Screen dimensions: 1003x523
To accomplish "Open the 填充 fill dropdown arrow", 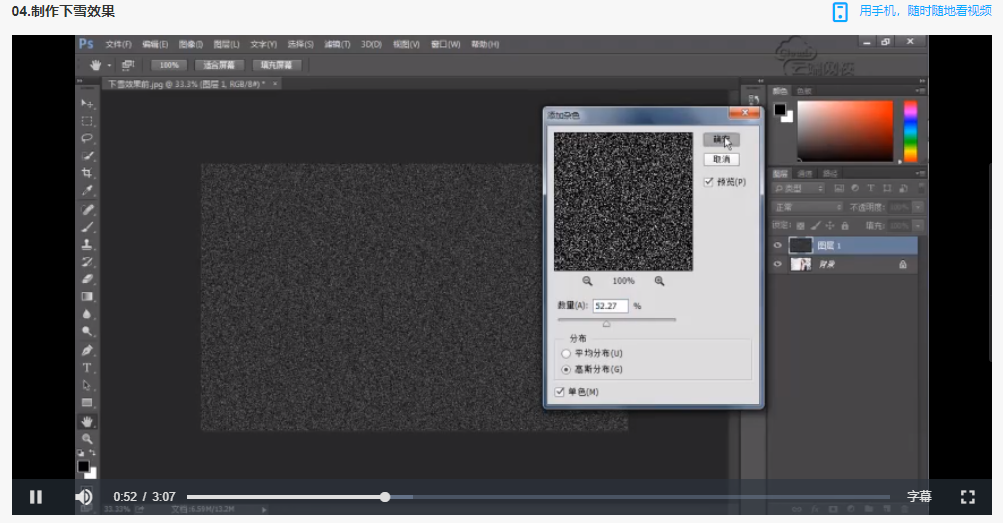I will pyautogui.click(x=919, y=226).
